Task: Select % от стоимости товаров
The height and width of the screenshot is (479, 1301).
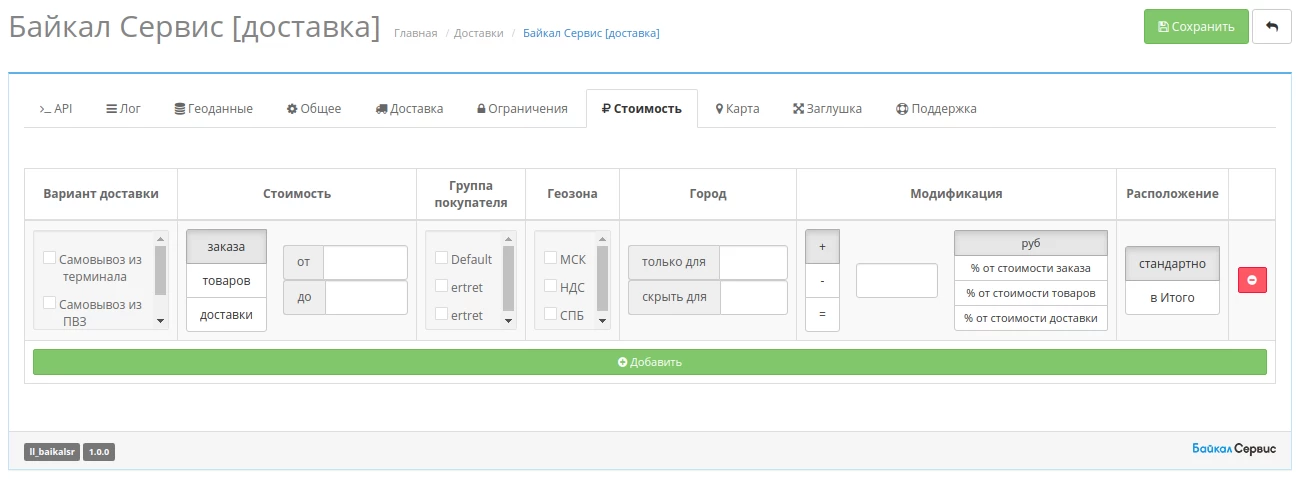Action: coord(1031,293)
